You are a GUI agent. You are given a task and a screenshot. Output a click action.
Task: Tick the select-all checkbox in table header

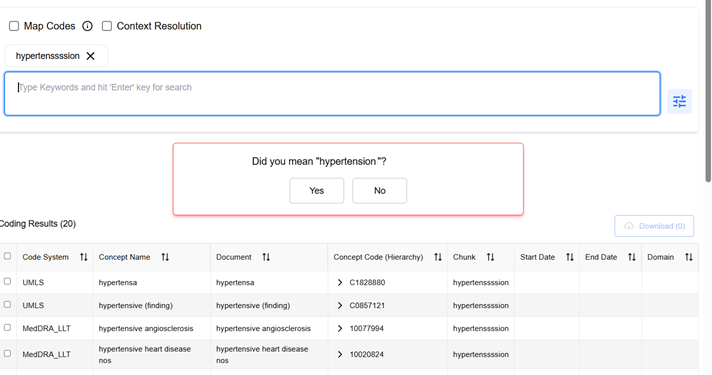click(x=7, y=256)
